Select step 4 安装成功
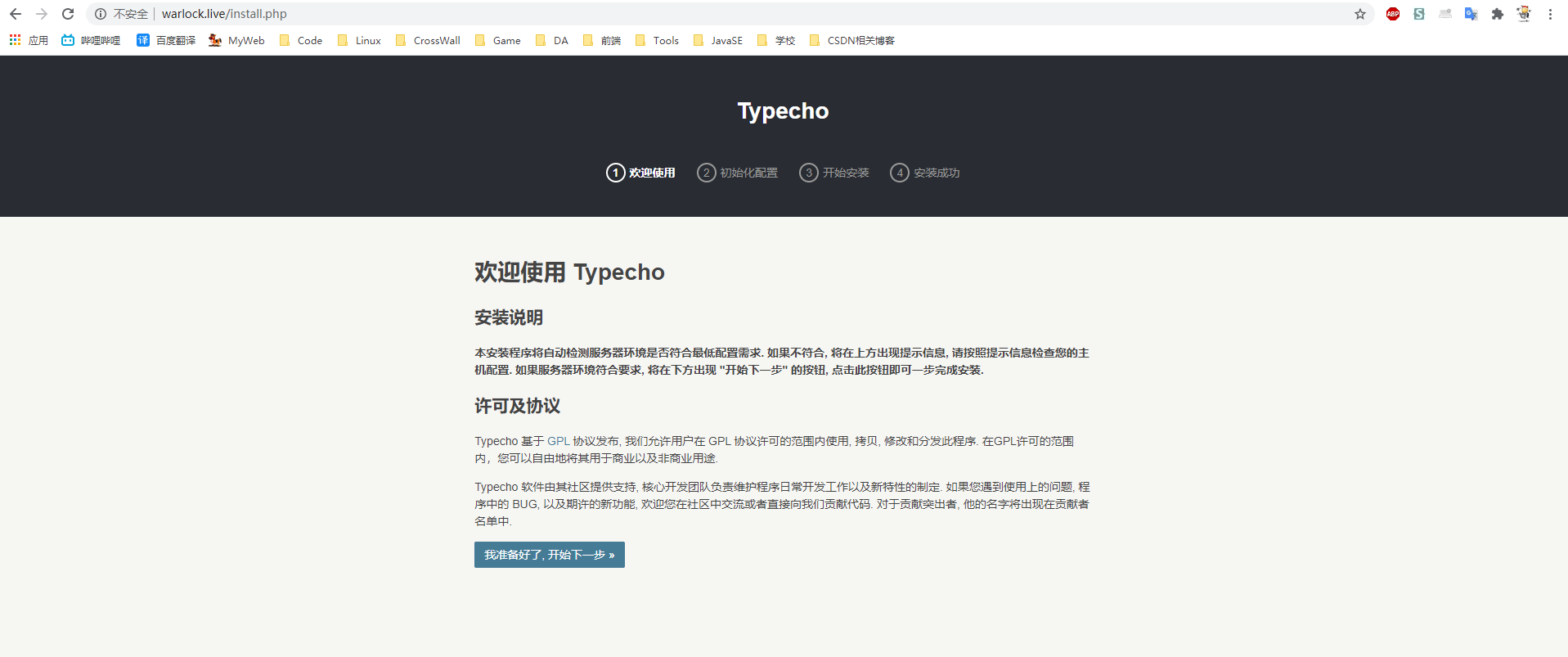The height and width of the screenshot is (657, 1568). pyautogui.click(x=925, y=173)
